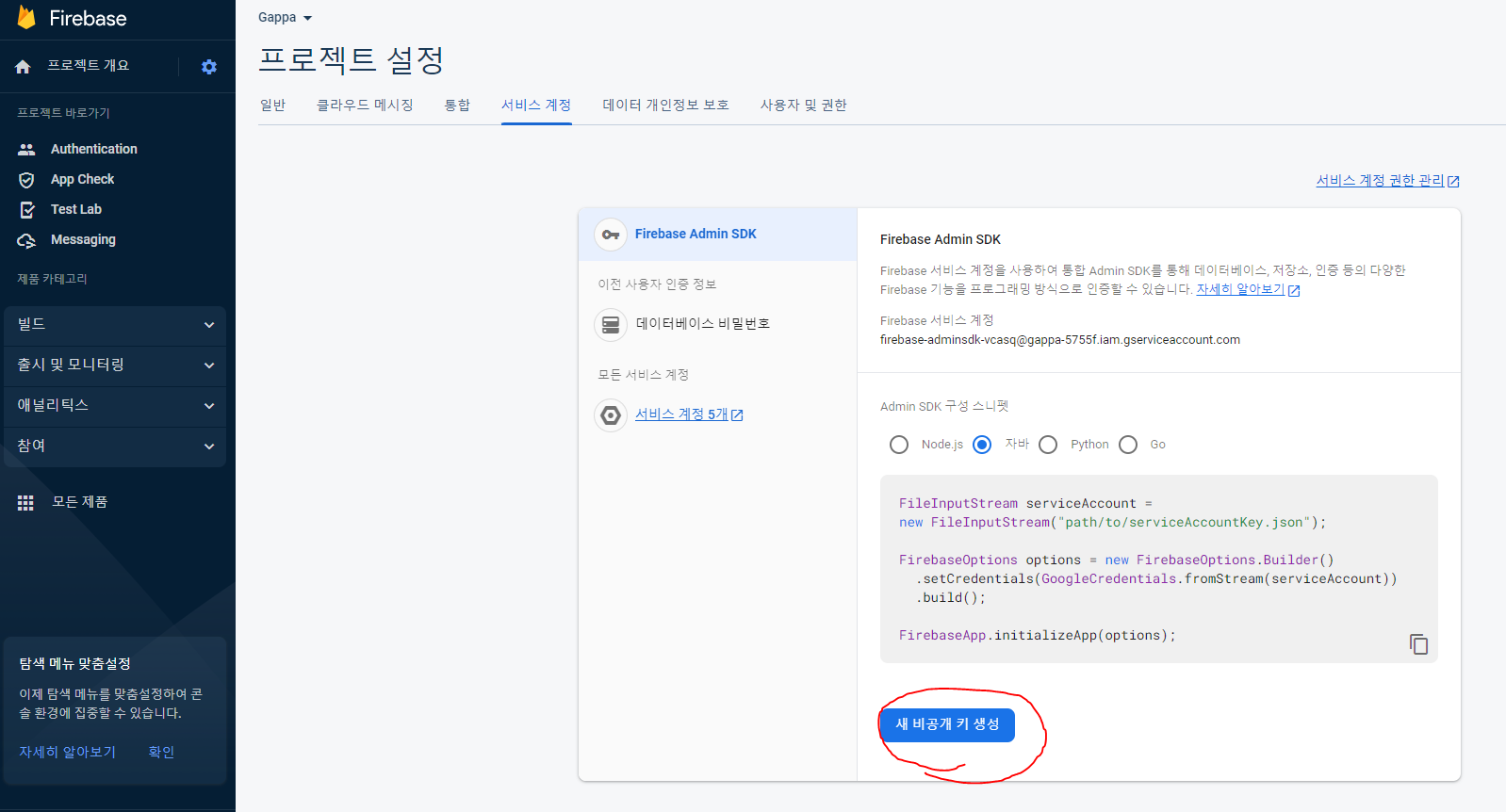The width and height of the screenshot is (1506, 812).
Task: Click the 새 비공개 키 생성 button
Action: click(x=947, y=724)
